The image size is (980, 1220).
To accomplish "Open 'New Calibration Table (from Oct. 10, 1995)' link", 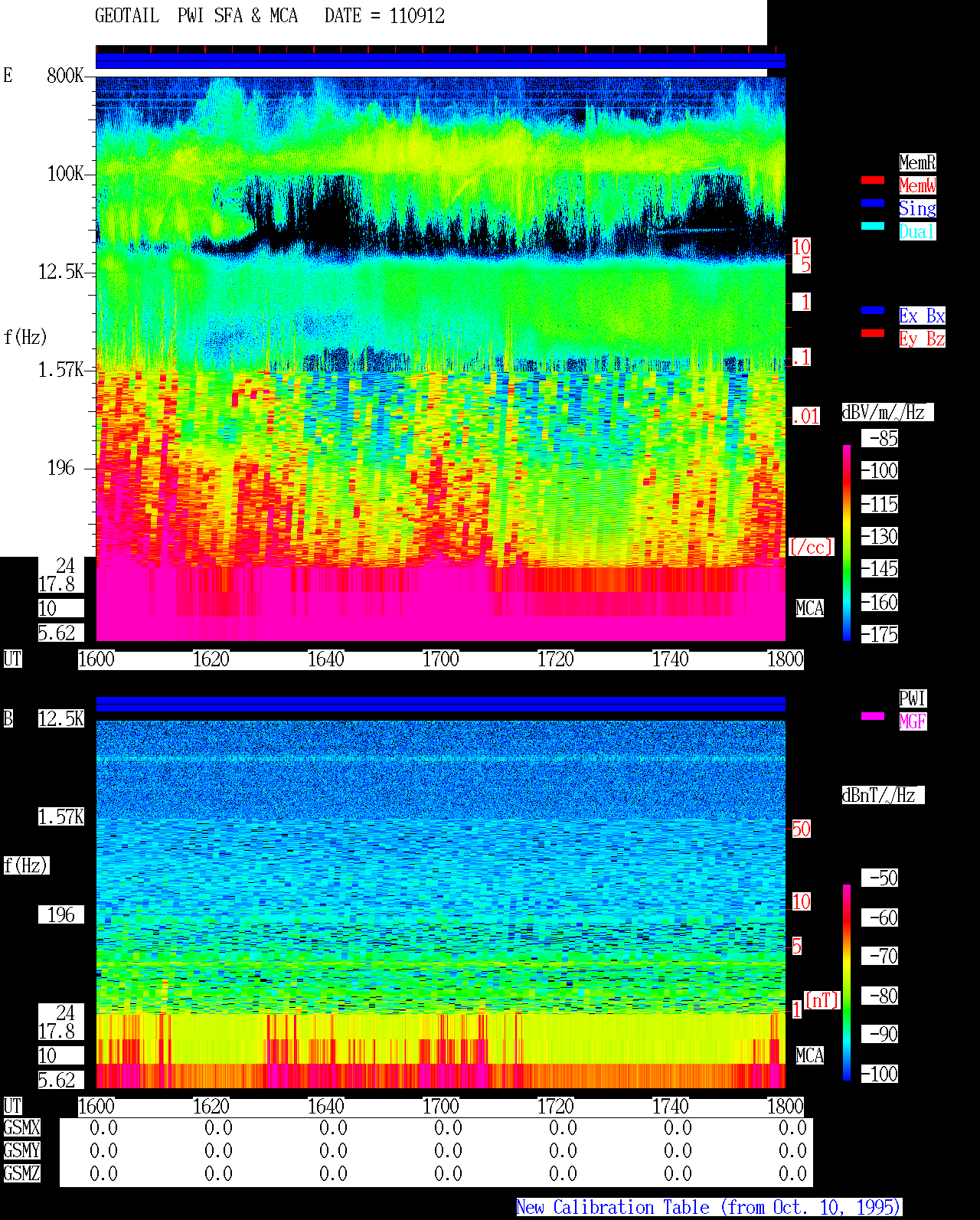I will [709, 1207].
